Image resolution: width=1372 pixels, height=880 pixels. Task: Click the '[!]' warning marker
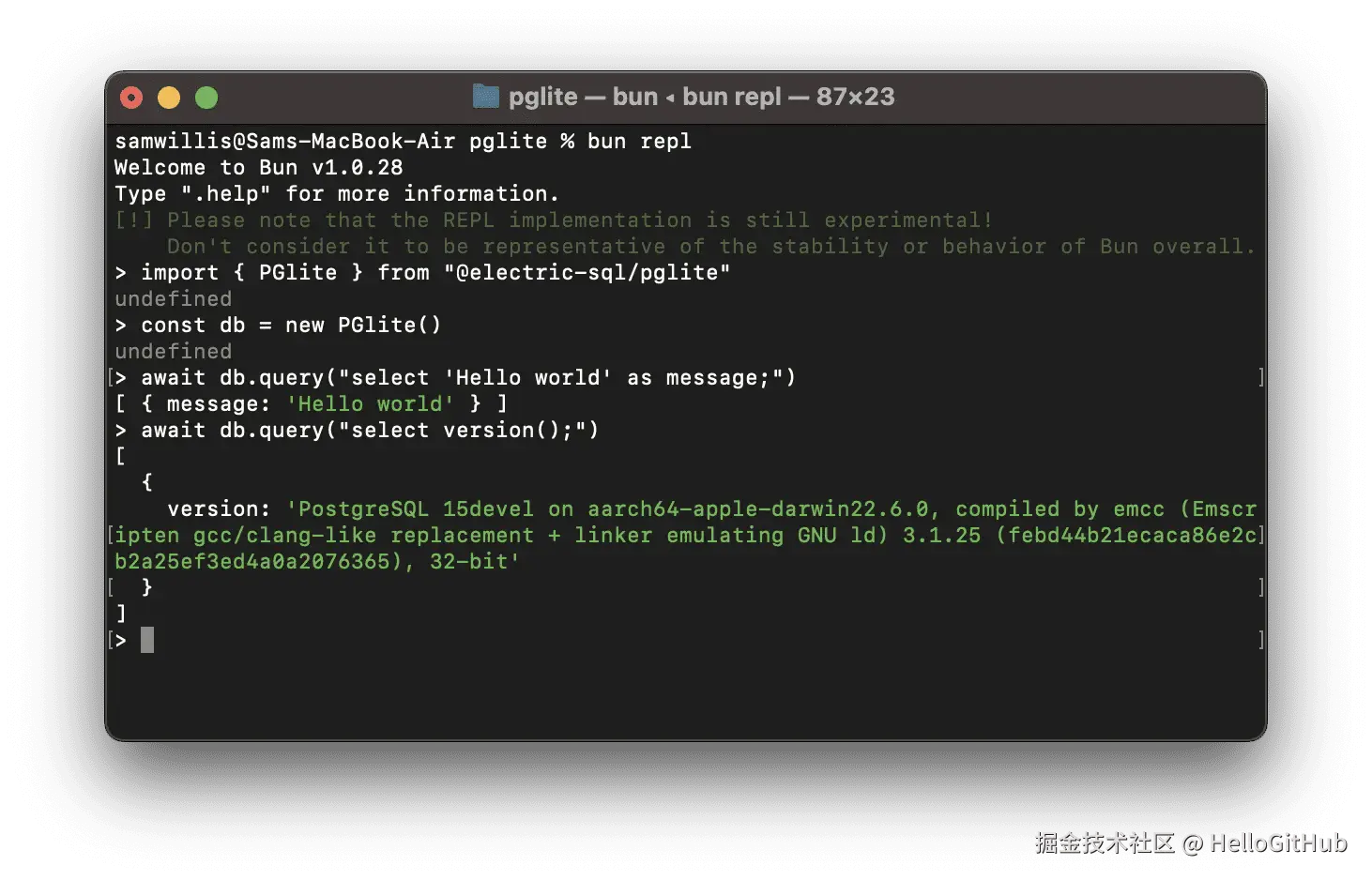[x=133, y=220]
